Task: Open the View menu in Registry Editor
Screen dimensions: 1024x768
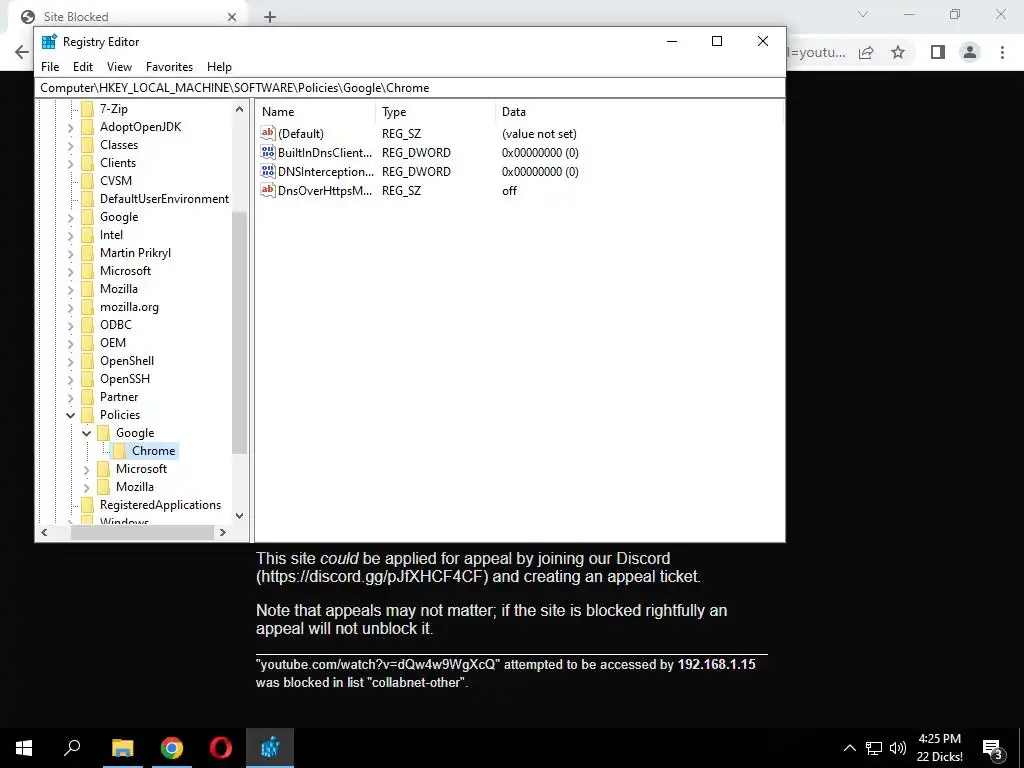Action: [x=119, y=67]
